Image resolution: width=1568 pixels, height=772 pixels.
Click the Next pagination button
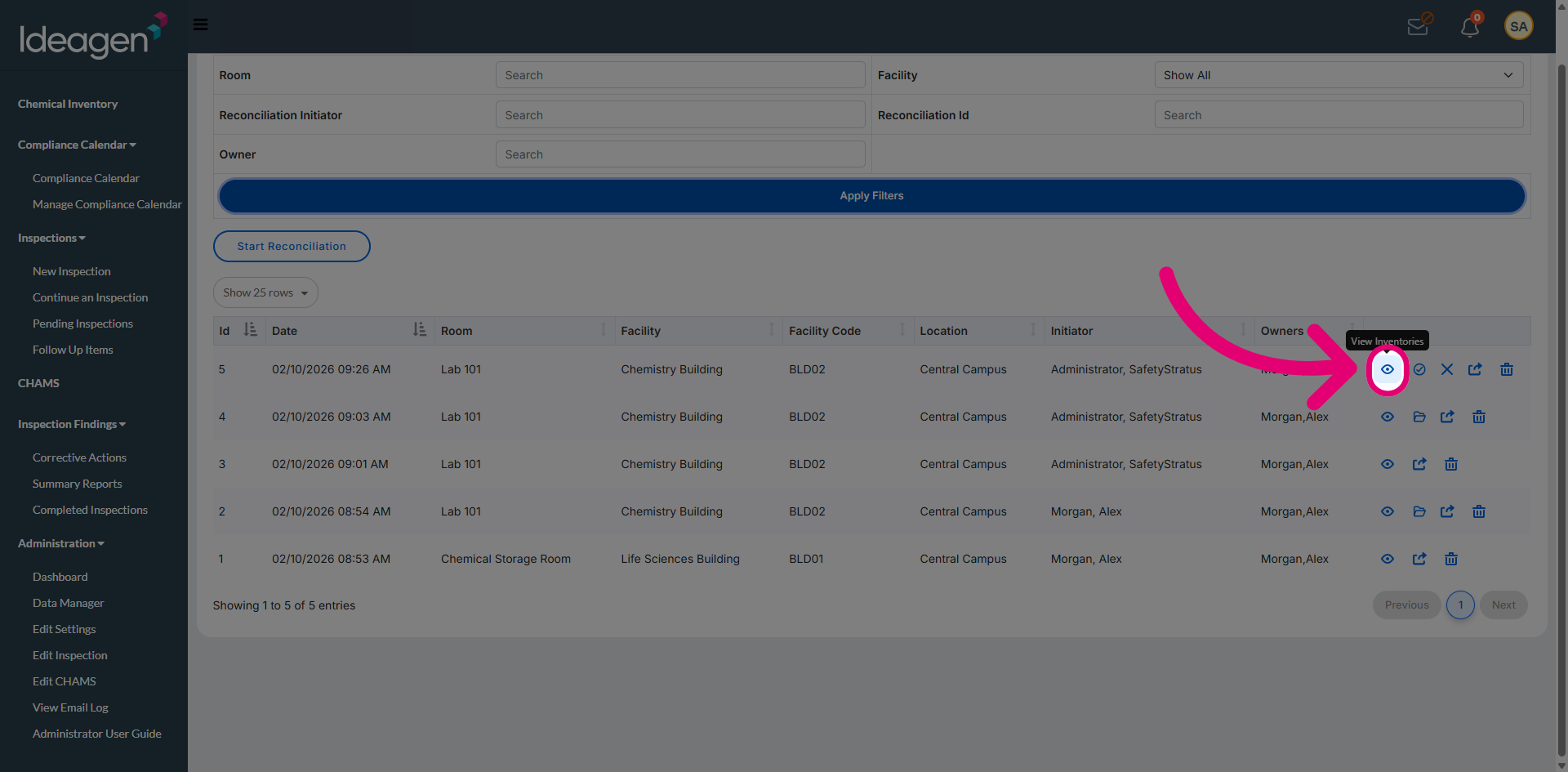pos(1503,605)
